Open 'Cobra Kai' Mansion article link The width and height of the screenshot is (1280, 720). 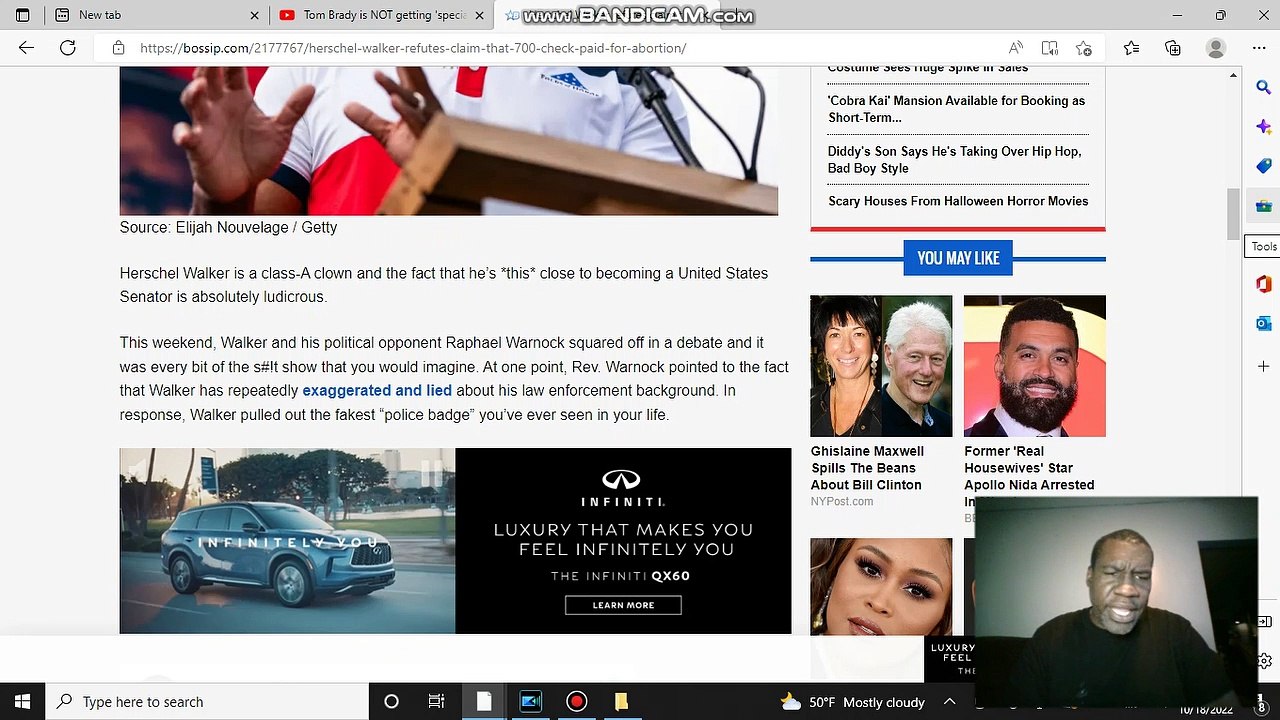point(956,109)
